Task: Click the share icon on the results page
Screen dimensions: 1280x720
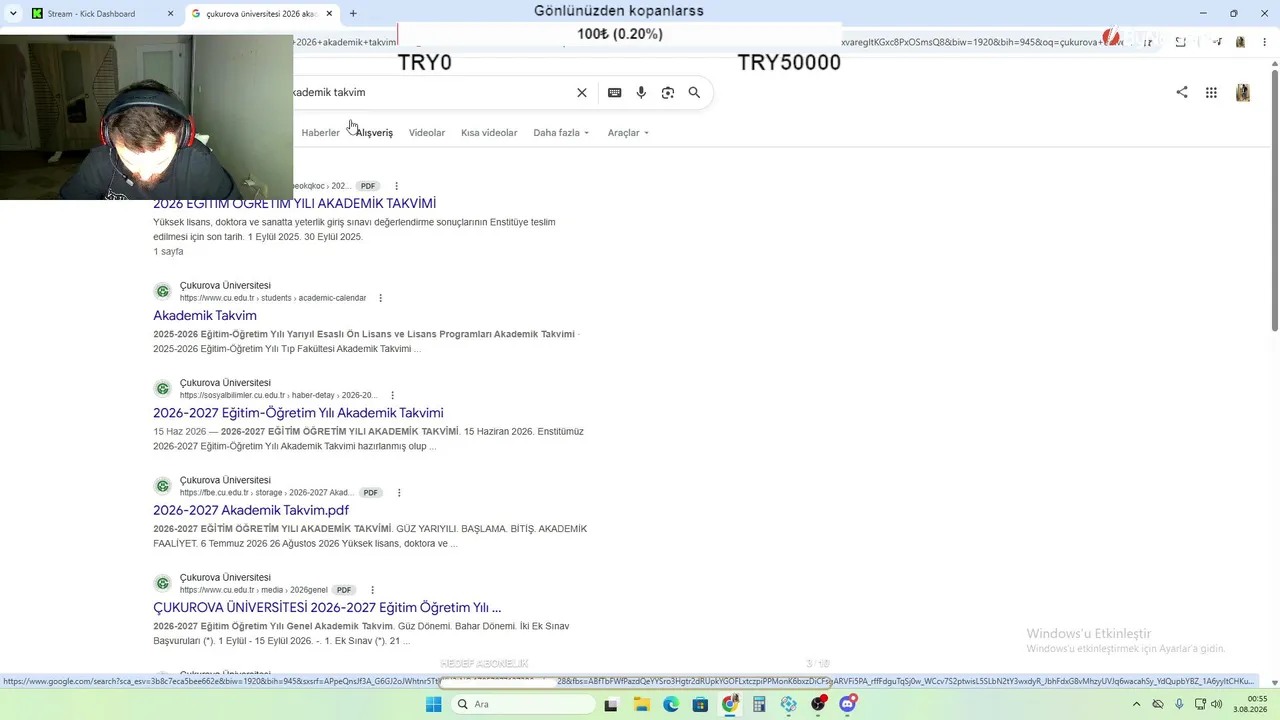Action: point(1182,92)
